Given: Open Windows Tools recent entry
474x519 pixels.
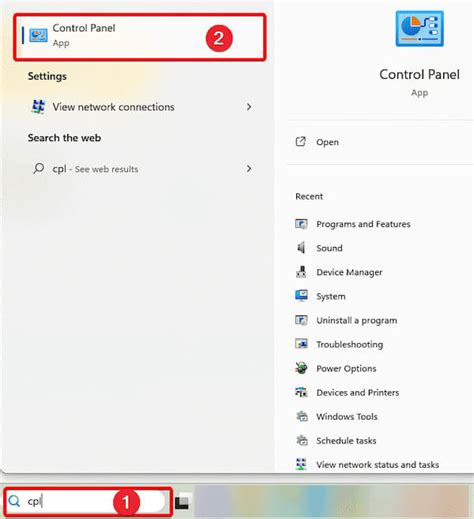Looking at the screenshot, I should [347, 416].
